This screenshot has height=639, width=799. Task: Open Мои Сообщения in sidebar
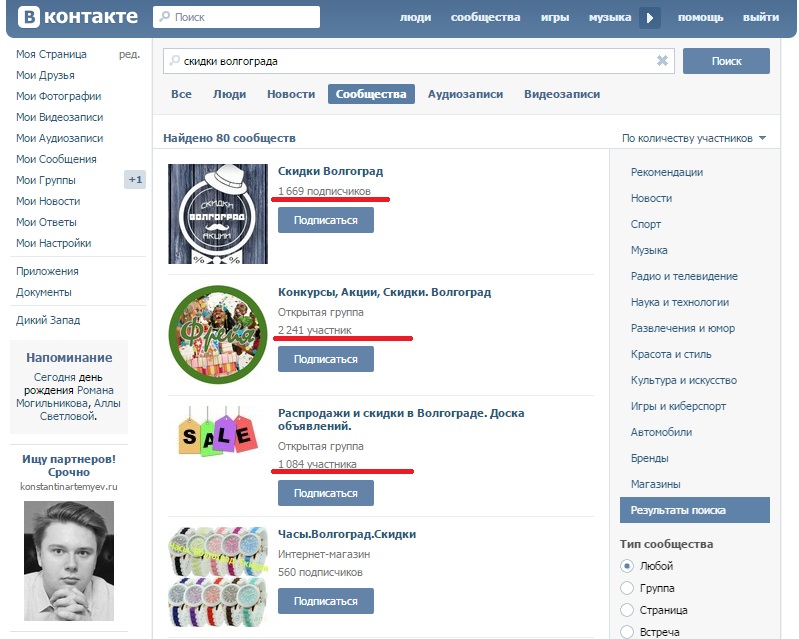coord(56,159)
